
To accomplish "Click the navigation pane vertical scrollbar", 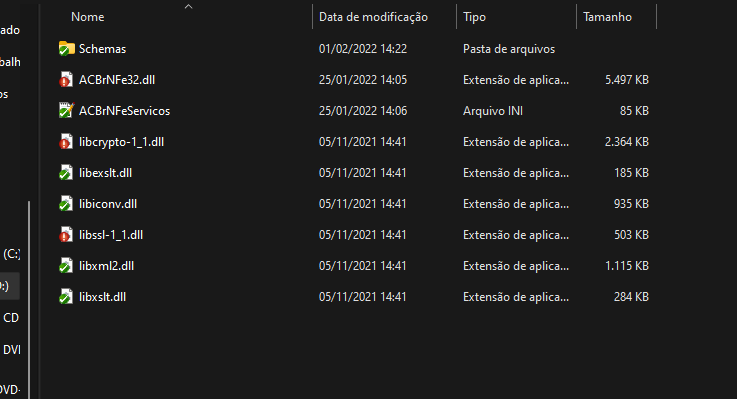I will tap(29, 299).
